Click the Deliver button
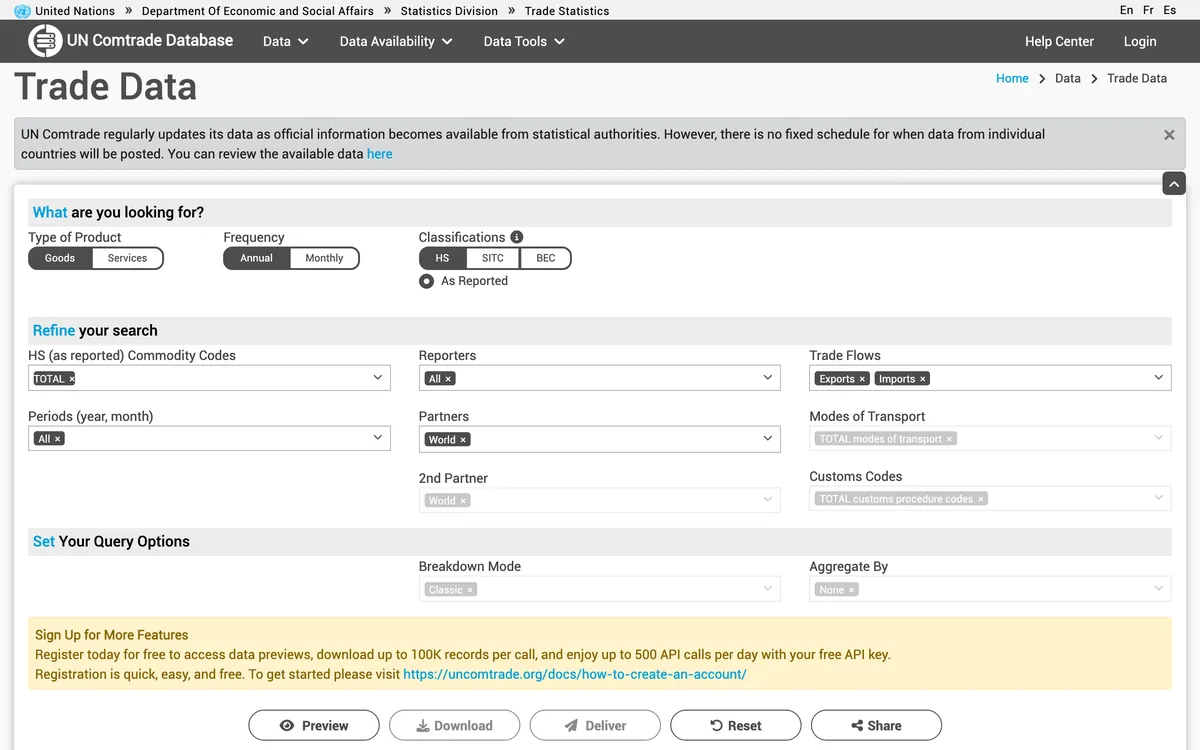Screen dimensions: 1200x750 point(595,725)
